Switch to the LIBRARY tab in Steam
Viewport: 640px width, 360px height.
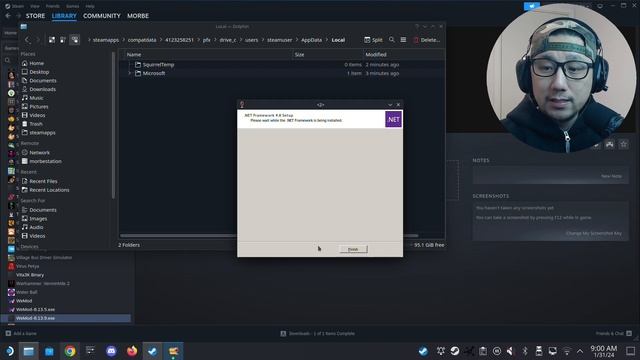pyautogui.click(x=64, y=16)
